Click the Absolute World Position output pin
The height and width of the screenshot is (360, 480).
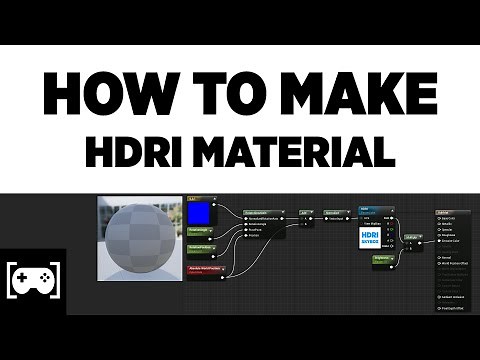223,277
